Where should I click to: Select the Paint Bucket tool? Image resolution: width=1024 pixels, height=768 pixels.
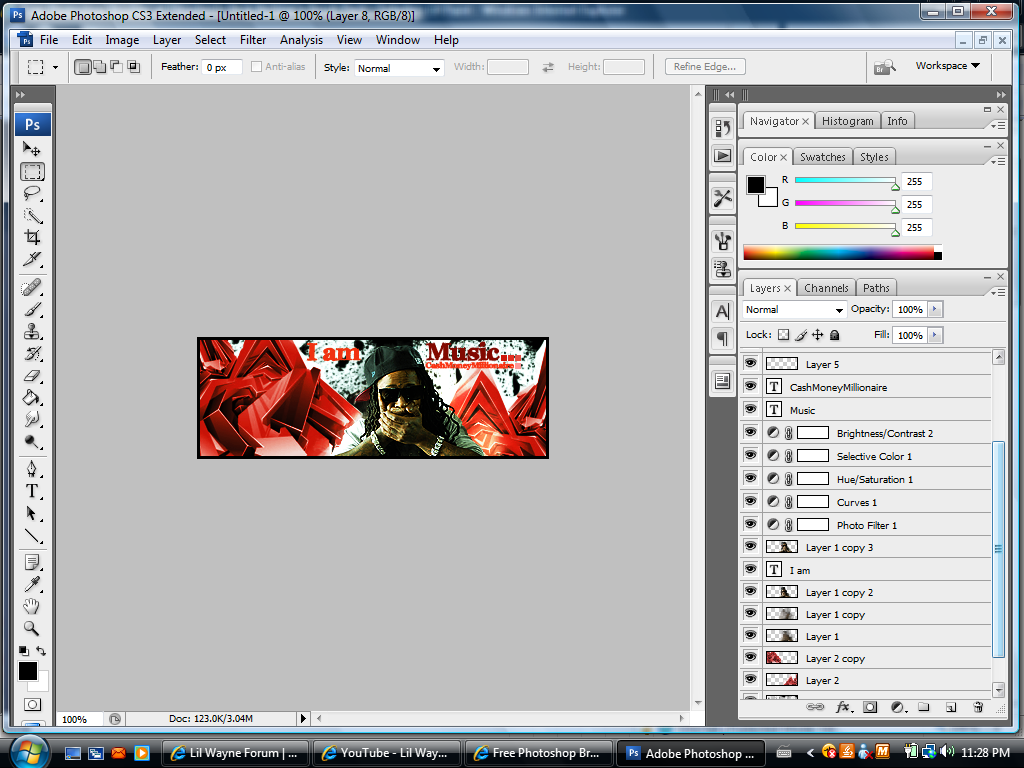tap(31, 398)
